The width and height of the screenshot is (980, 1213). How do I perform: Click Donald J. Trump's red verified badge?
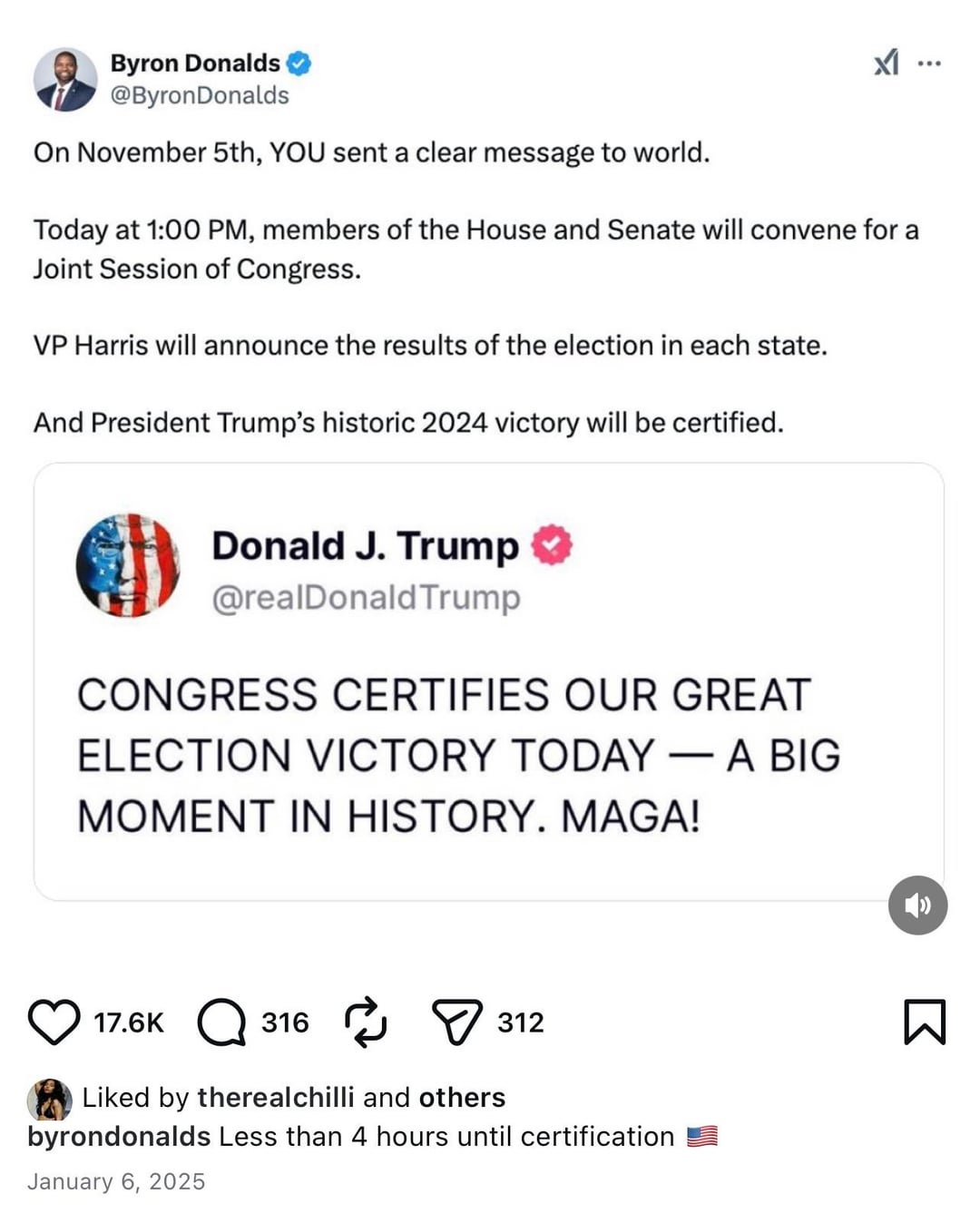coord(551,545)
